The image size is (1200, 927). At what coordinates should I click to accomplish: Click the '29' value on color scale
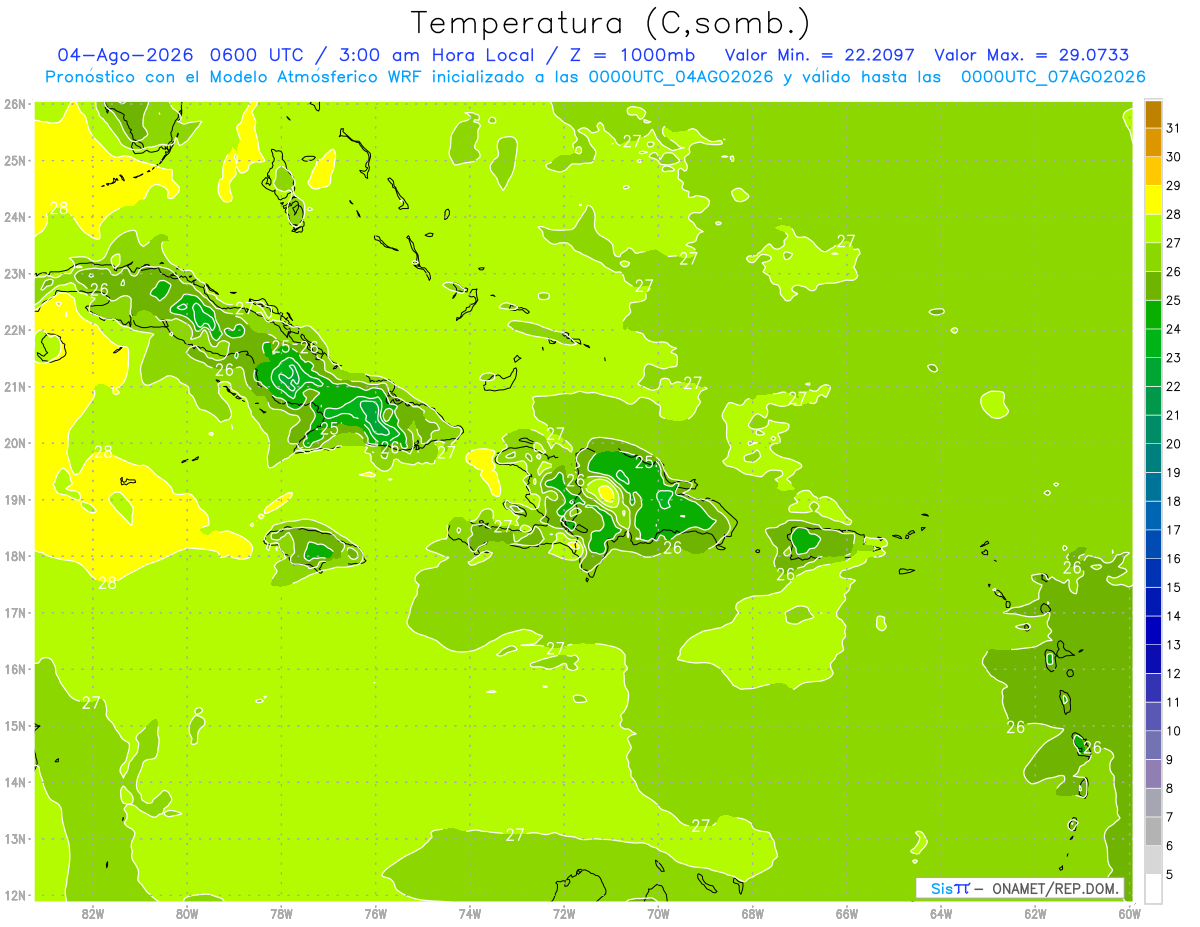(x=1174, y=186)
